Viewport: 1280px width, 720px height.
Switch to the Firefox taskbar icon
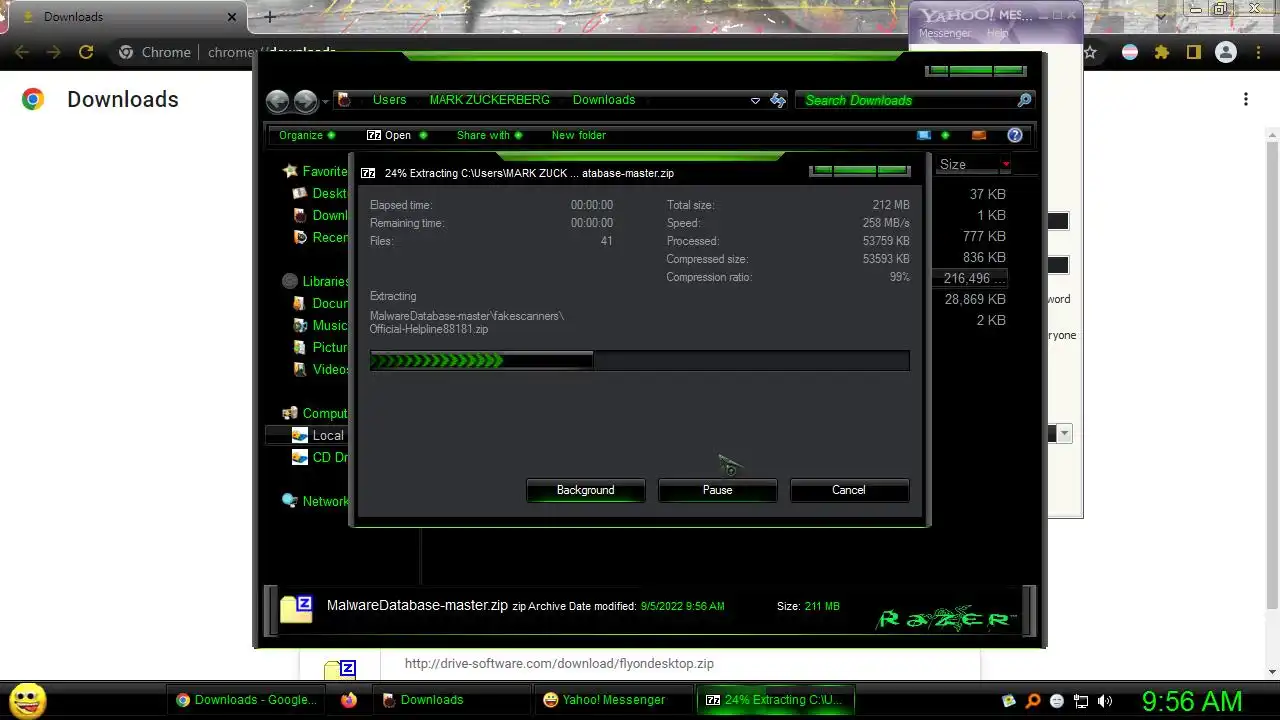point(348,700)
